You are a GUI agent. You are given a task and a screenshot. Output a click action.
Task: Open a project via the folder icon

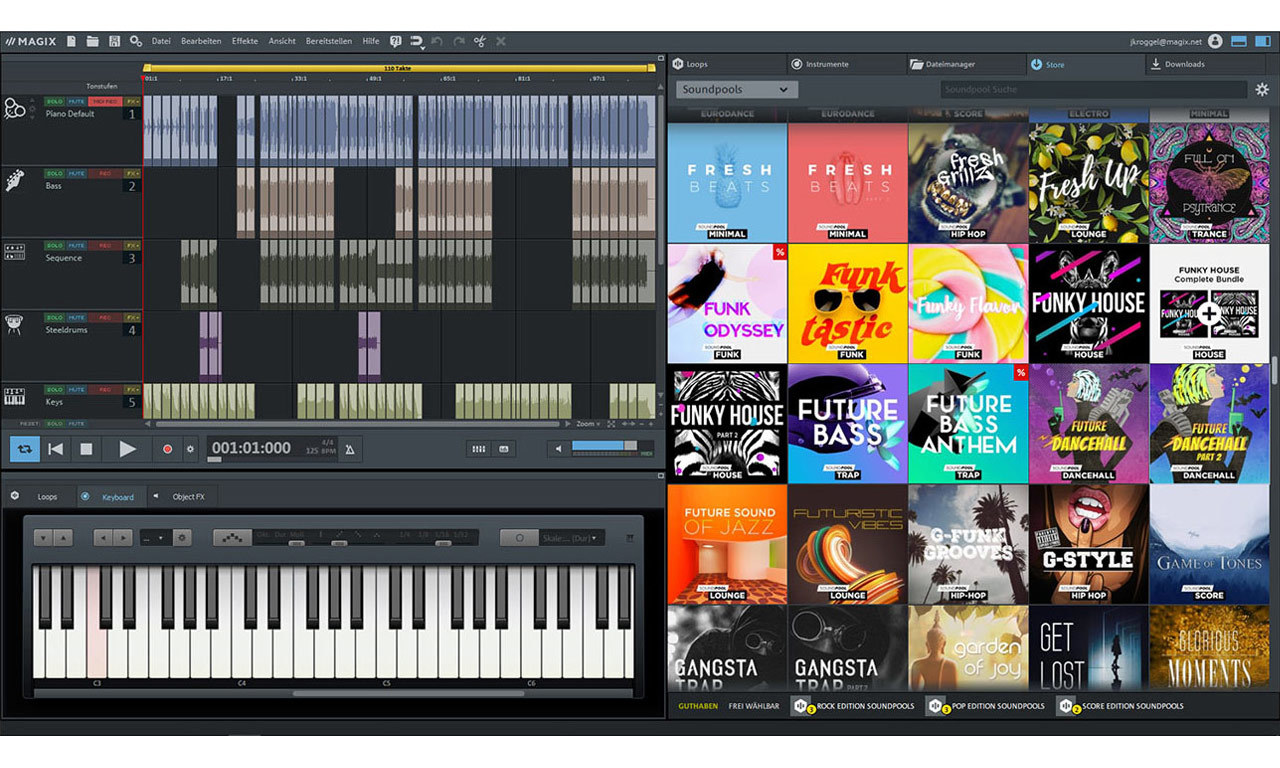pyautogui.click(x=92, y=41)
